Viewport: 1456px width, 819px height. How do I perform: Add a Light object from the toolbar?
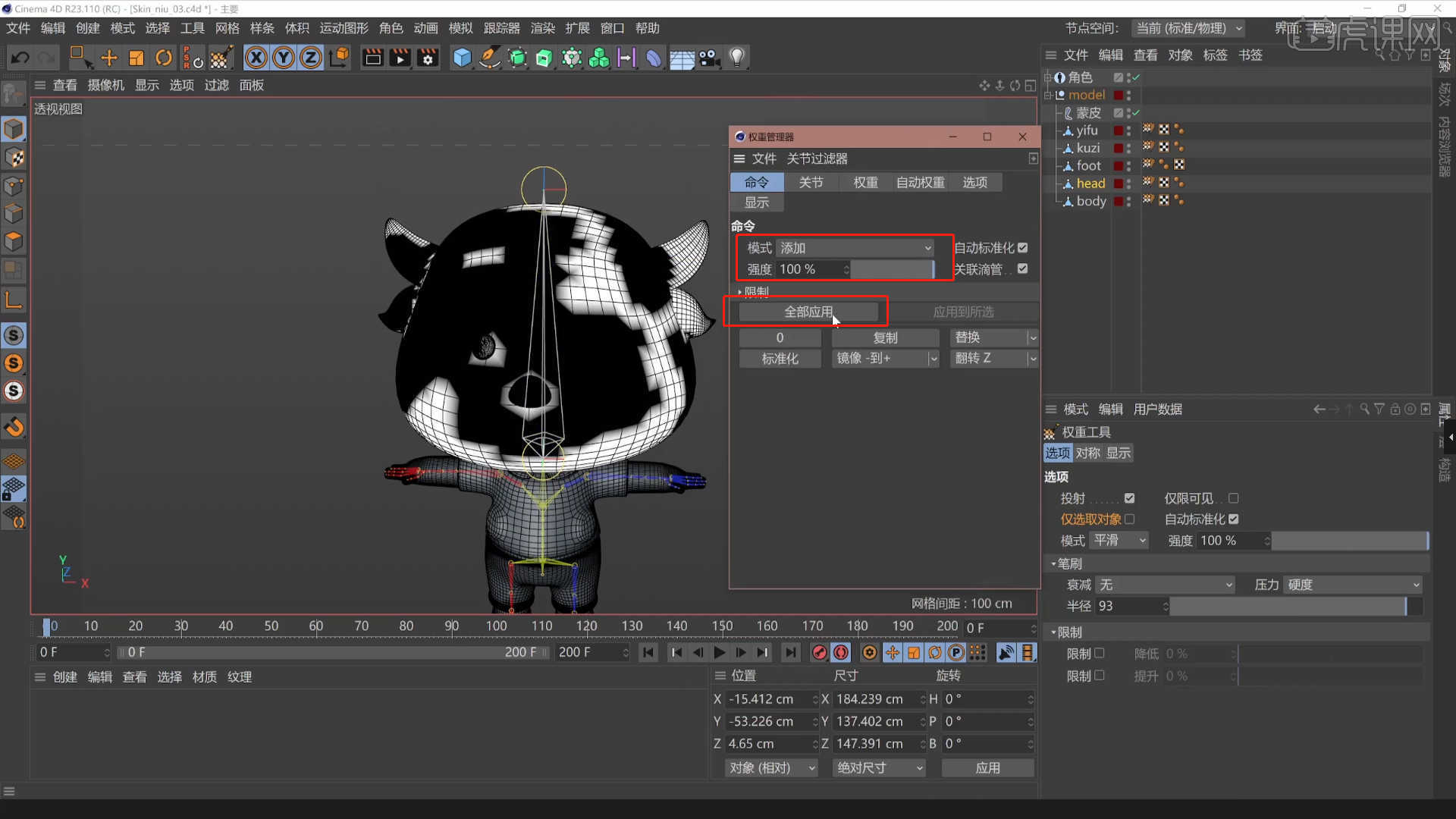coord(736,57)
